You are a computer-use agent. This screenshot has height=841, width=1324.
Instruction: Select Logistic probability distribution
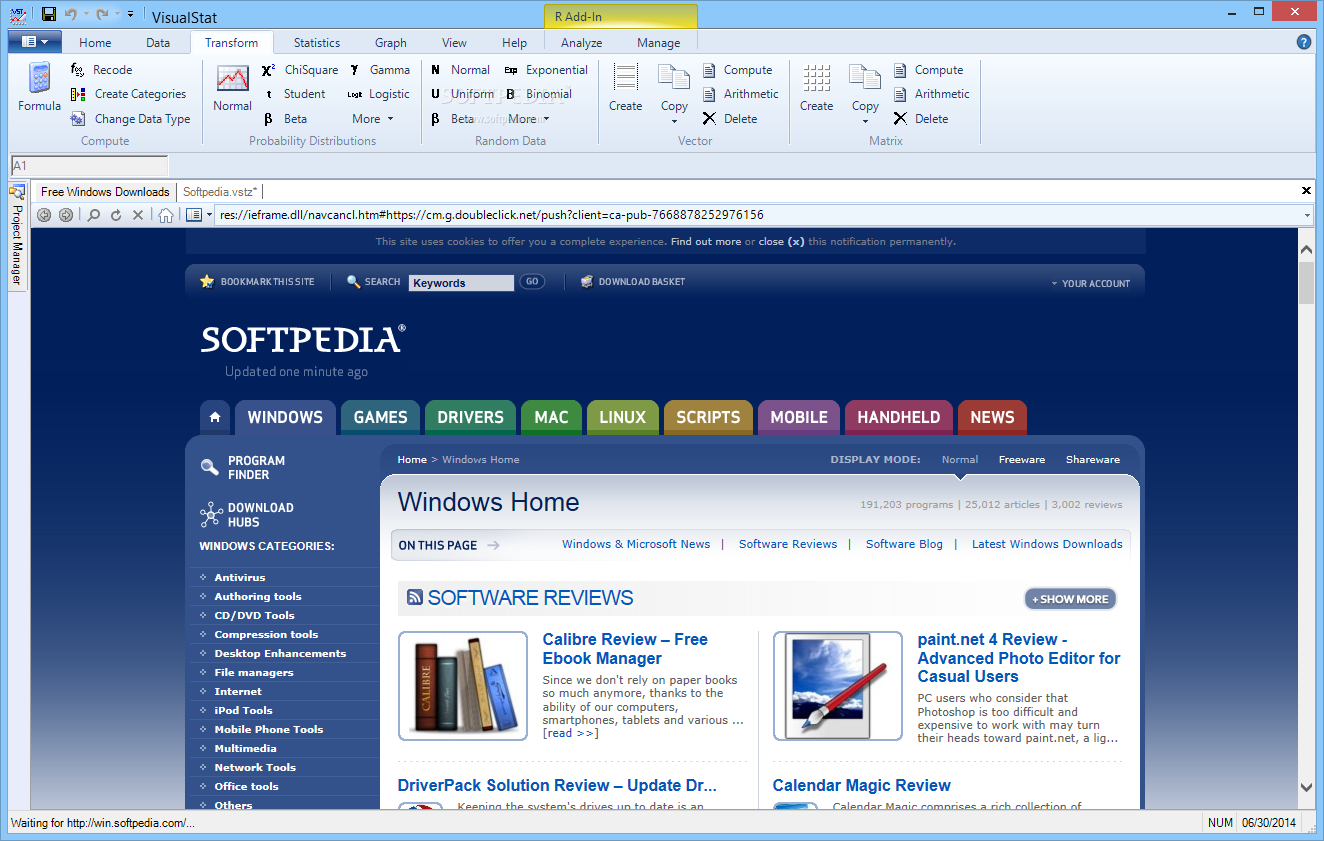tap(379, 94)
